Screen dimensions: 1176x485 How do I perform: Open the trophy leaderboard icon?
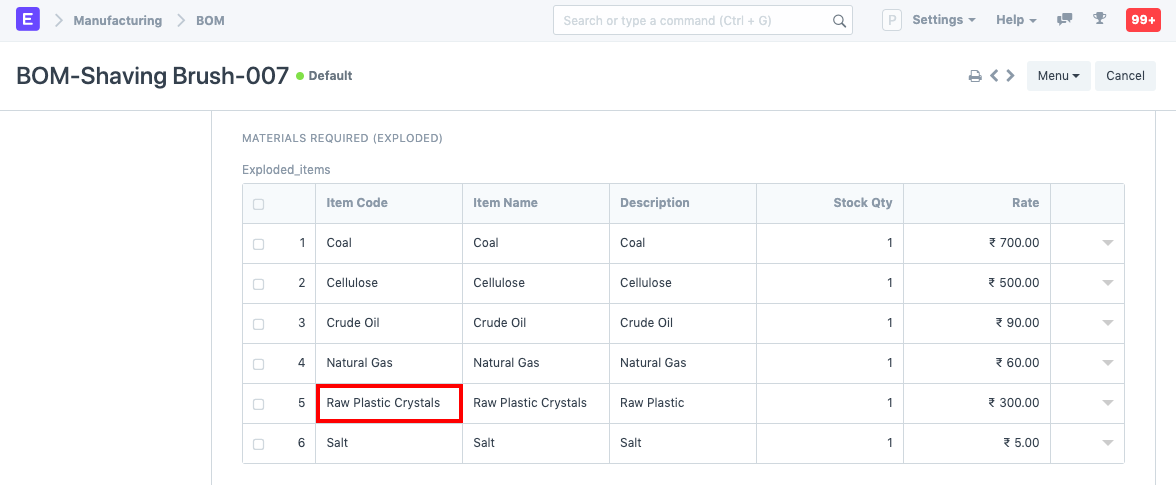[x=1099, y=20]
